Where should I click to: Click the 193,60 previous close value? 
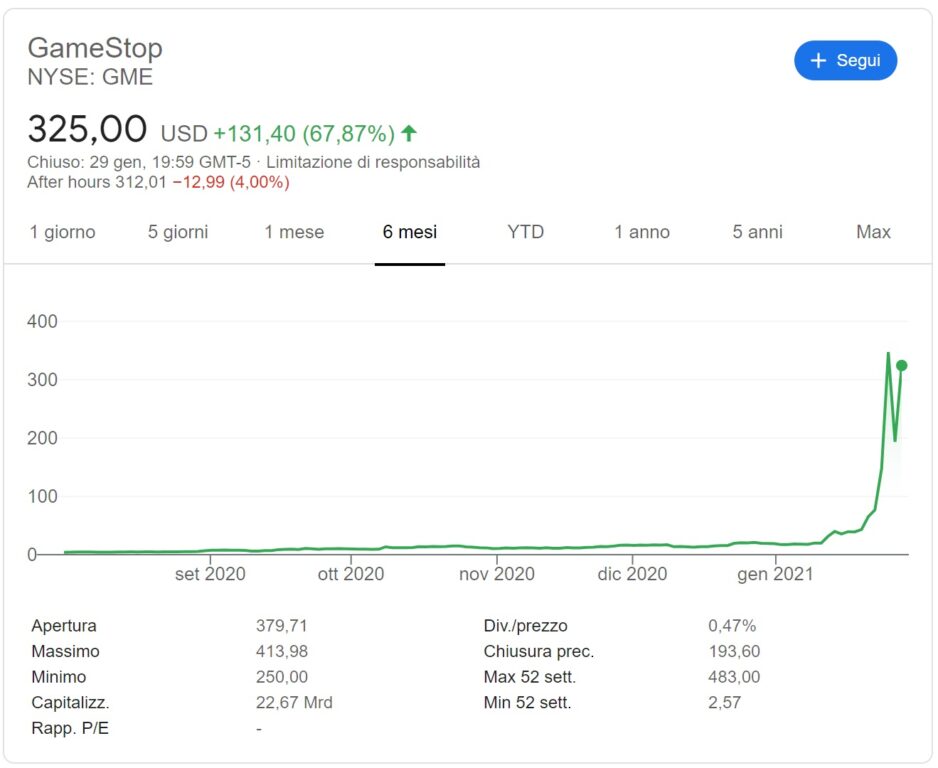734,651
